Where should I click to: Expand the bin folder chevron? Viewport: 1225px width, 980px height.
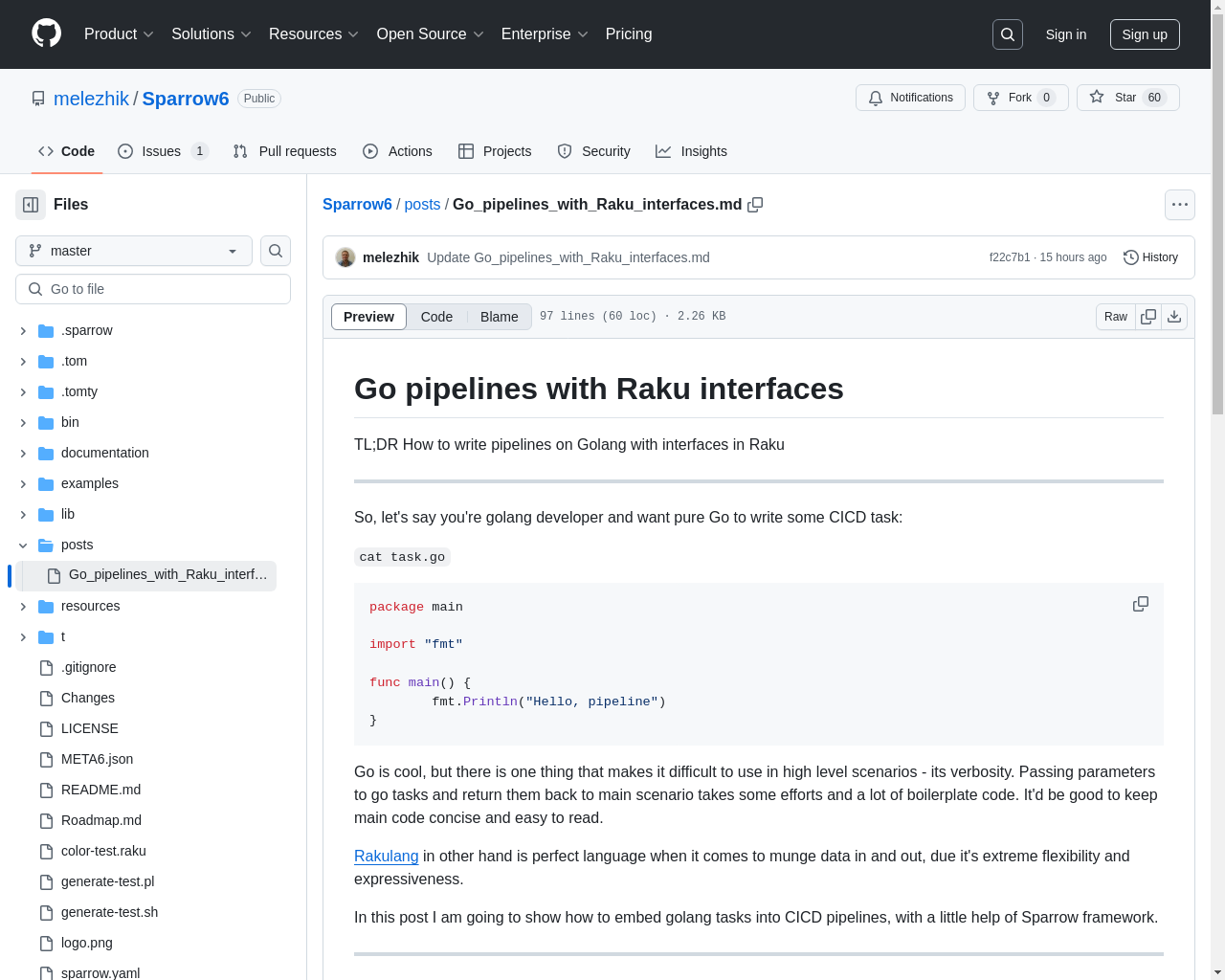coord(23,423)
